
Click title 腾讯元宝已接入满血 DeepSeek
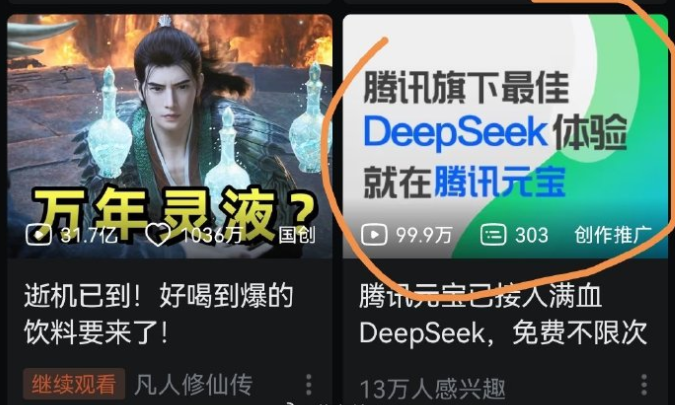coord(503,314)
